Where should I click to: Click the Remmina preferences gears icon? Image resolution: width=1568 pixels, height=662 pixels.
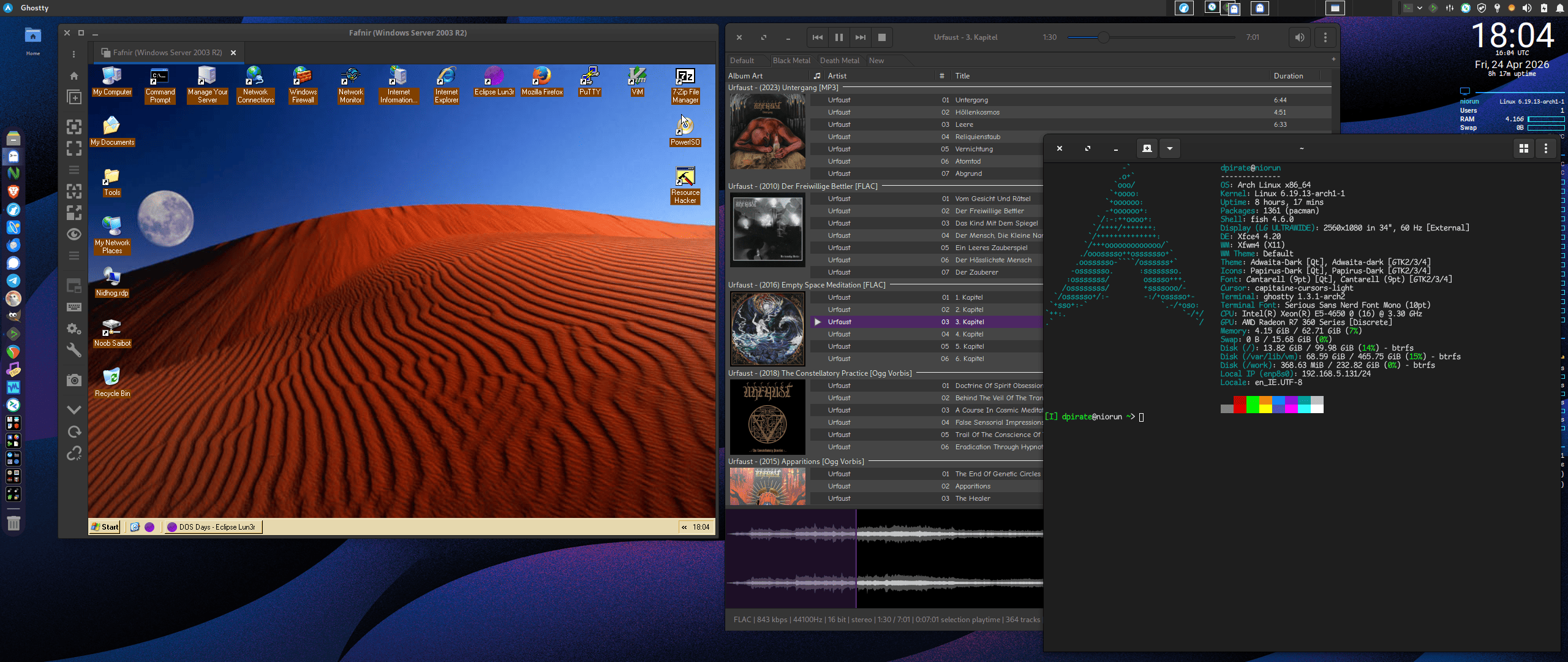point(74,329)
